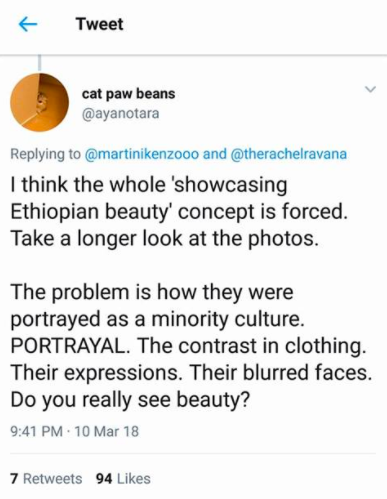Click the word PORTRAYAL in the tweet

tap(69, 346)
